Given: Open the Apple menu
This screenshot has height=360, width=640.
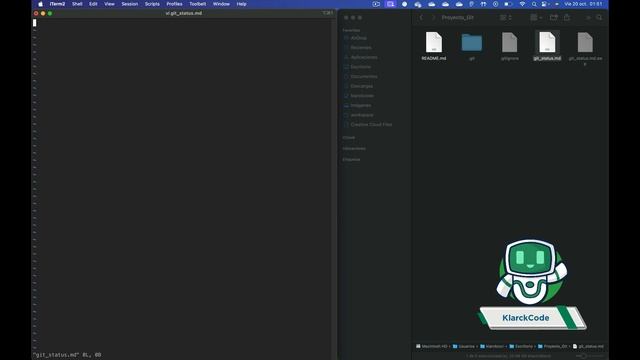Looking at the screenshot, I should pos(40,4).
